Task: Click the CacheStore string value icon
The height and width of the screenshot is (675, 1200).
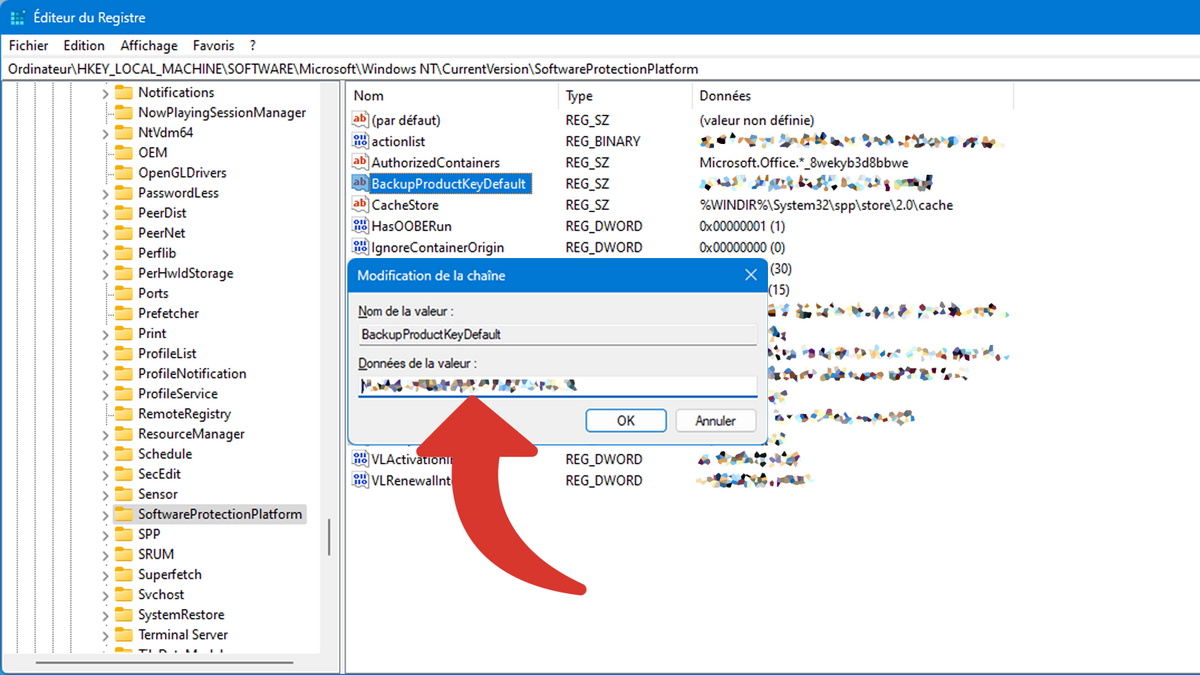Action: (360, 204)
